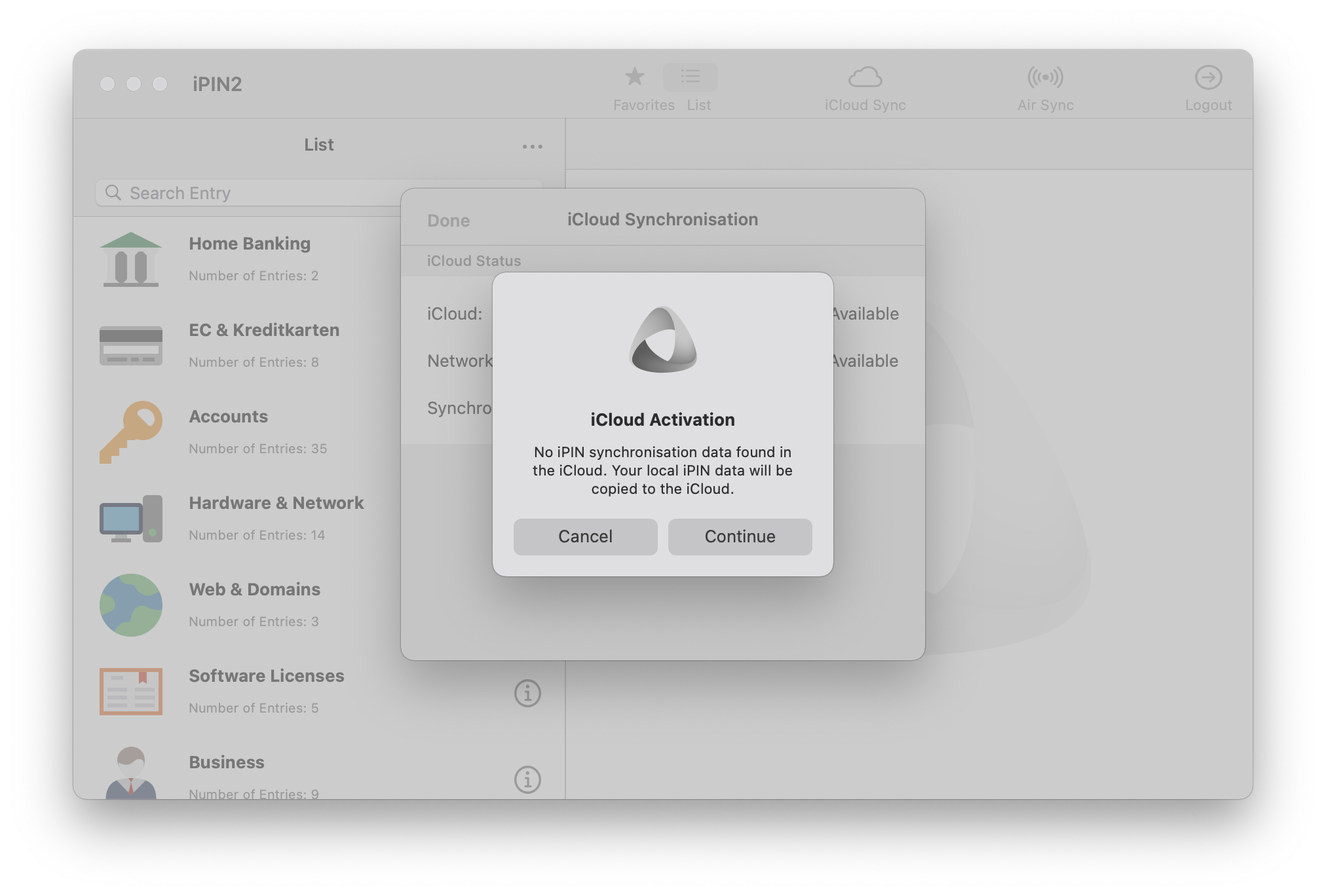
Task: Click the Home Banking bank icon
Action: click(x=130, y=259)
